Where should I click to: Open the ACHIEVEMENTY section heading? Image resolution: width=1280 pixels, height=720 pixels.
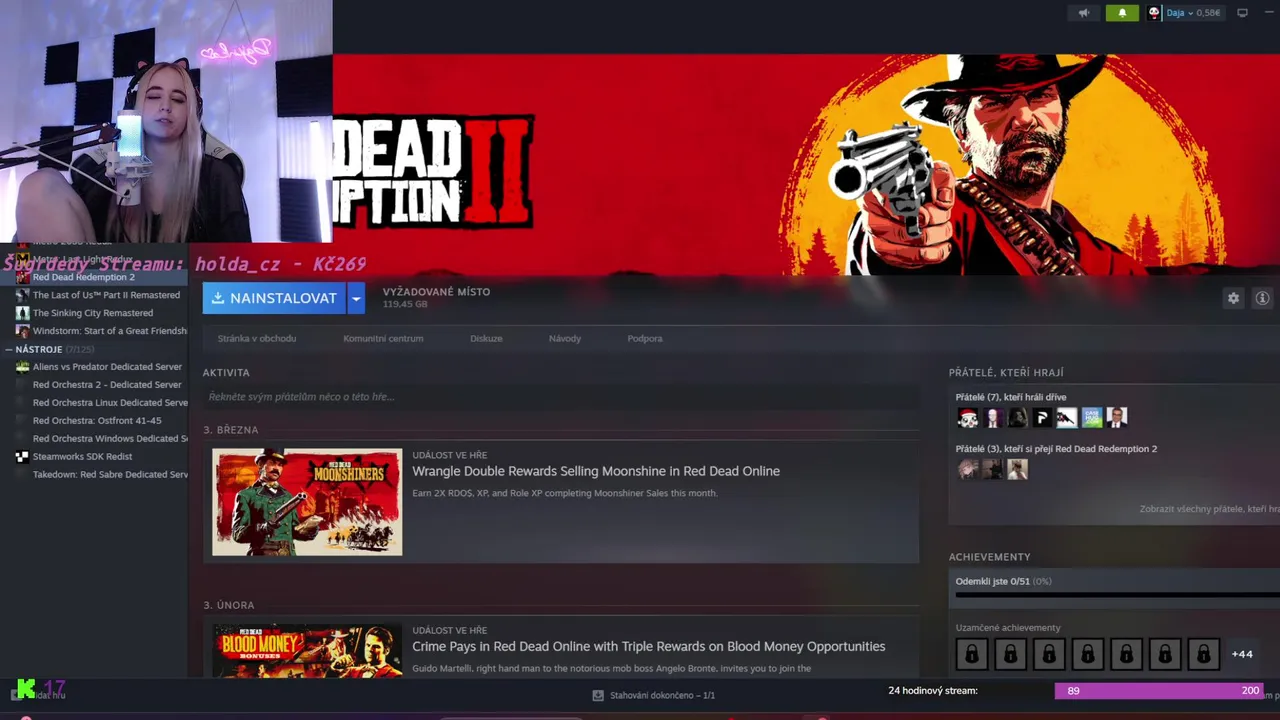[x=989, y=557]
